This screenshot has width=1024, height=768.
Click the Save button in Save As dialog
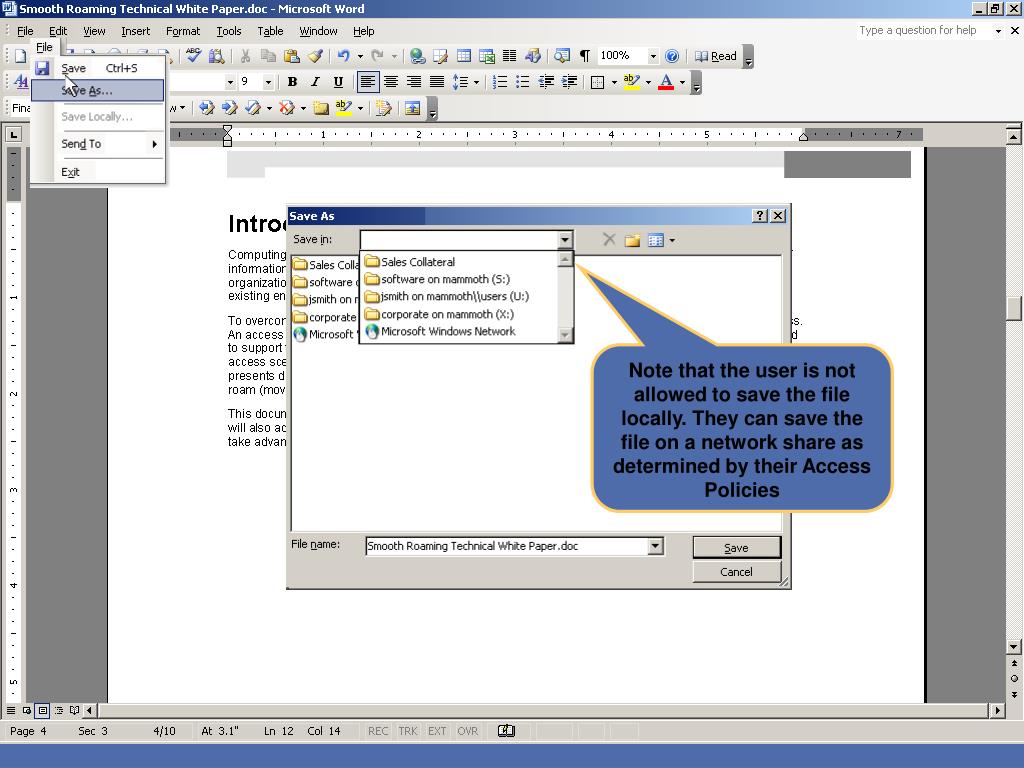point(736,548)
